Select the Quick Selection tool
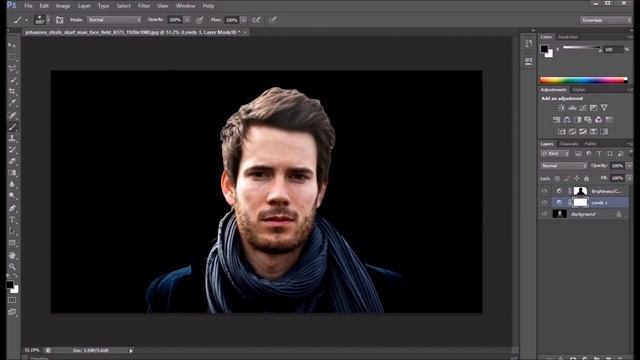This screenshot has width=640, height=360. coord(12,80)
